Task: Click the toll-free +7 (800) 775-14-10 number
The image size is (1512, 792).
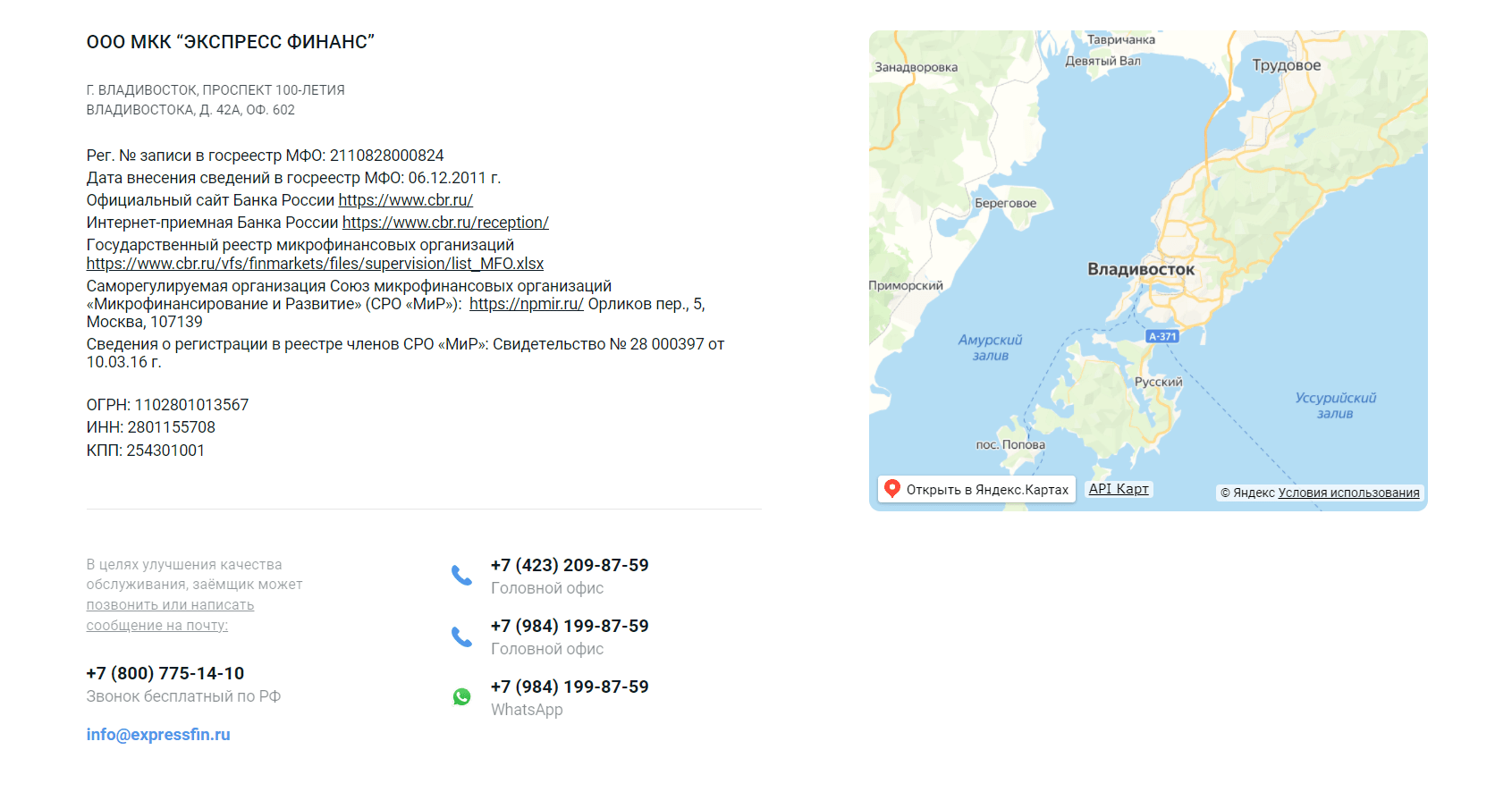Action: [165, 674]
